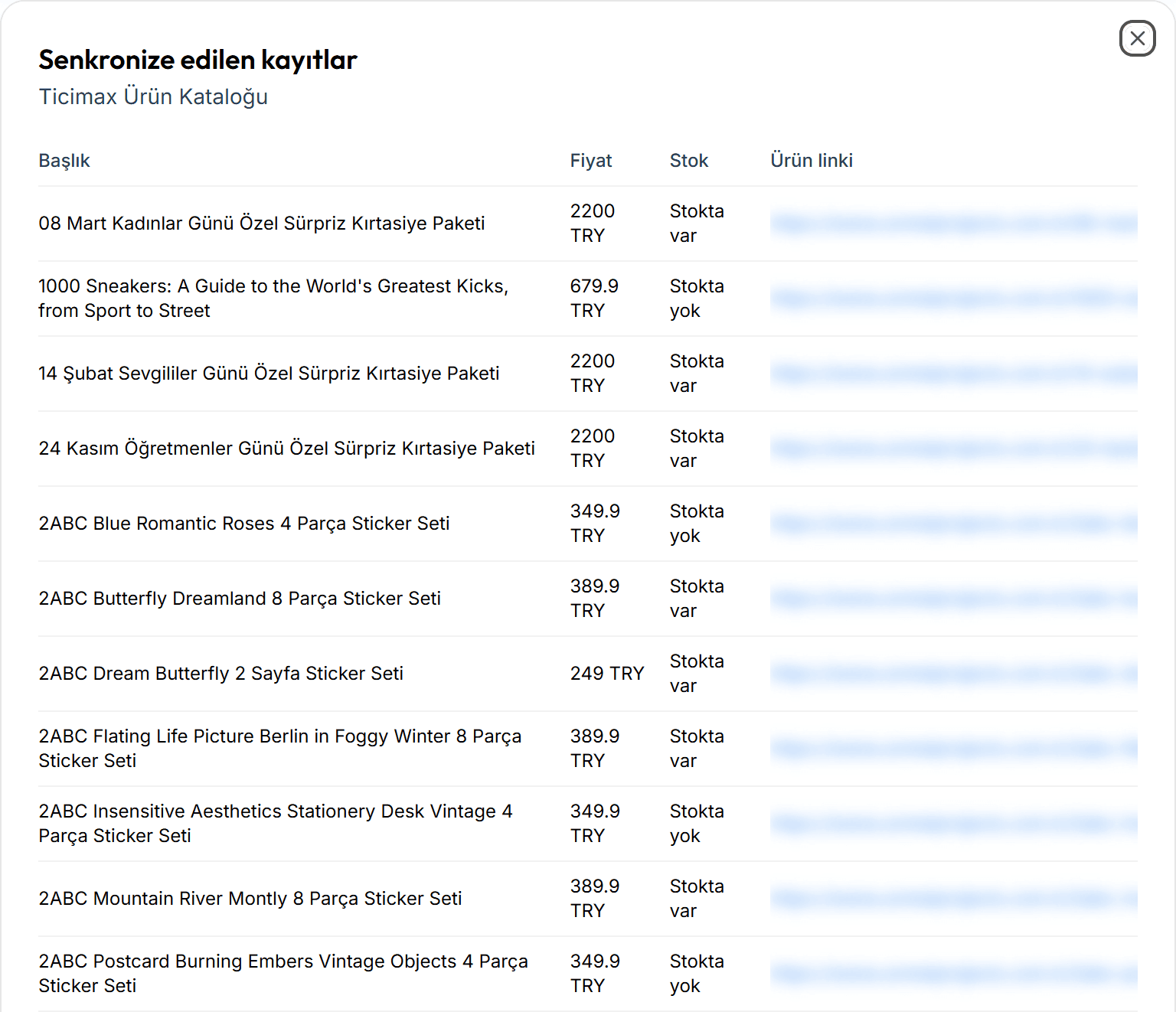1176x1012 pixels.
Task: Select title 2ABC Mountain River Montly 8 Parça Sticker Seti
Action: tap(250, 899)
